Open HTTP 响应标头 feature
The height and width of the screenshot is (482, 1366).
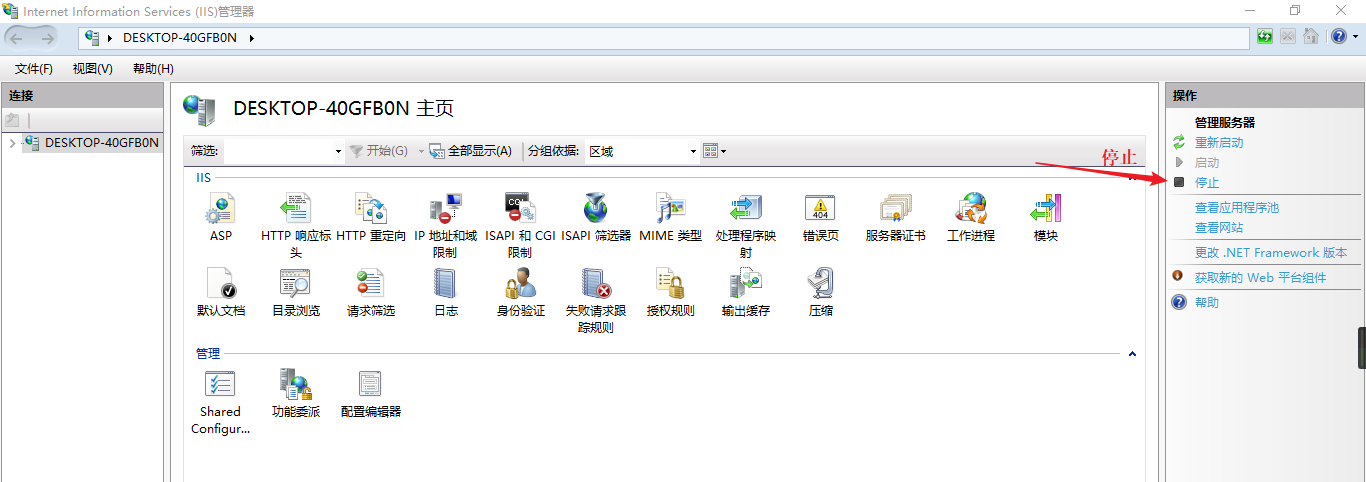pyautogui.click(x=295, y=209)
